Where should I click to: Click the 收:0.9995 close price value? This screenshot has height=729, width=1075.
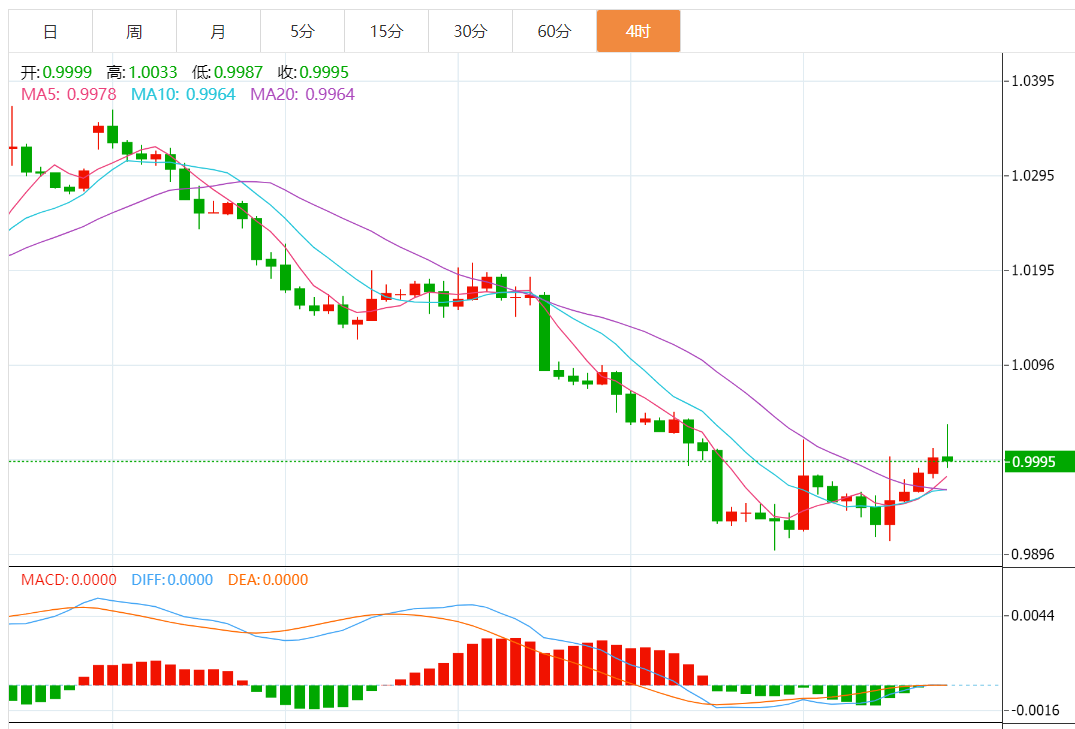[x=313, y=72]
